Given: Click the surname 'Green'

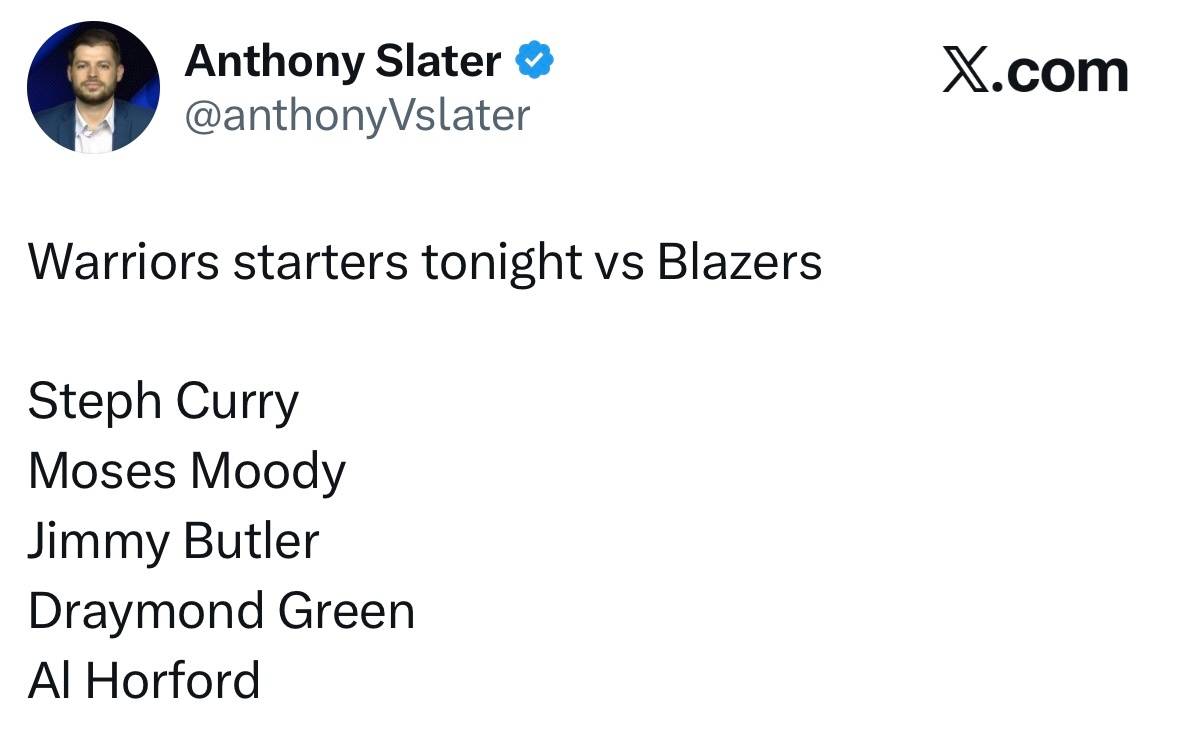Looking at the screenshot, I should 346,610.
